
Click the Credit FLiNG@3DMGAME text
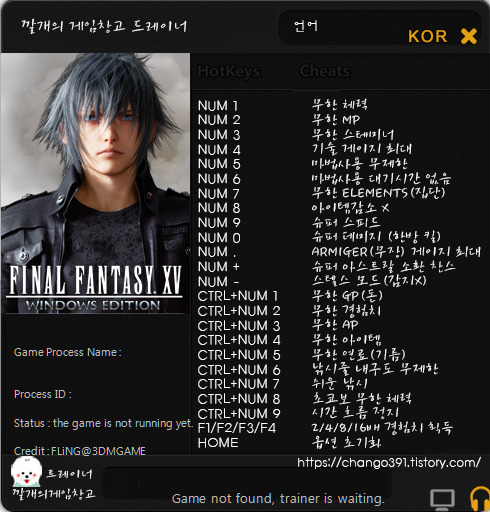point(80,451)
